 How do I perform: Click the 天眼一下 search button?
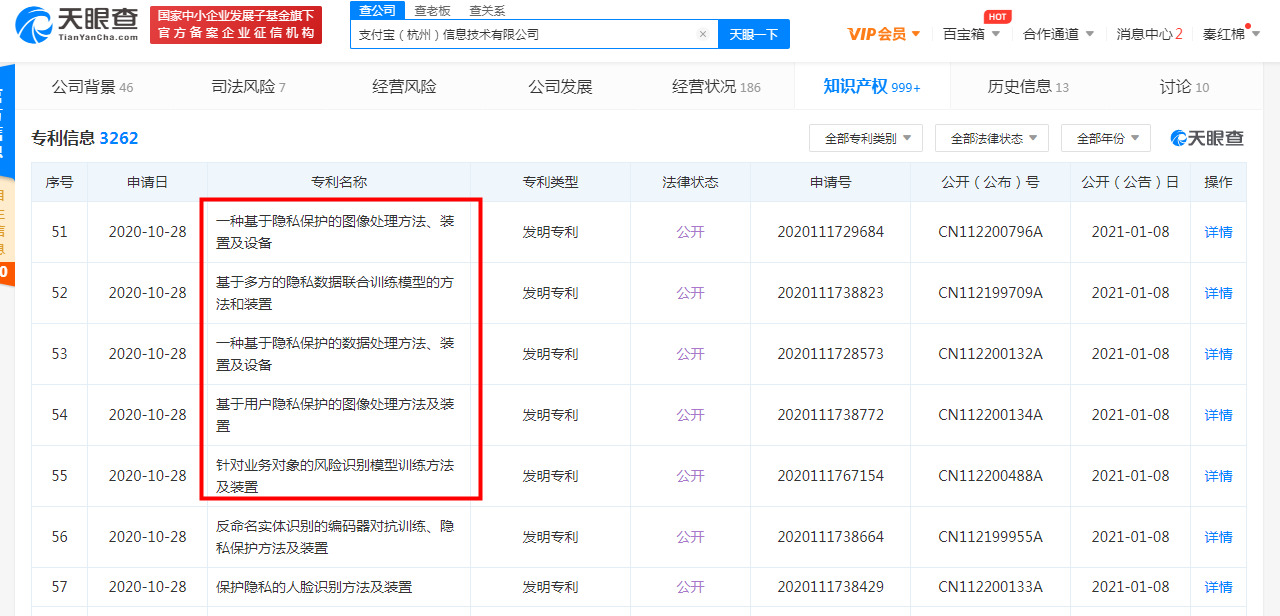753,34
